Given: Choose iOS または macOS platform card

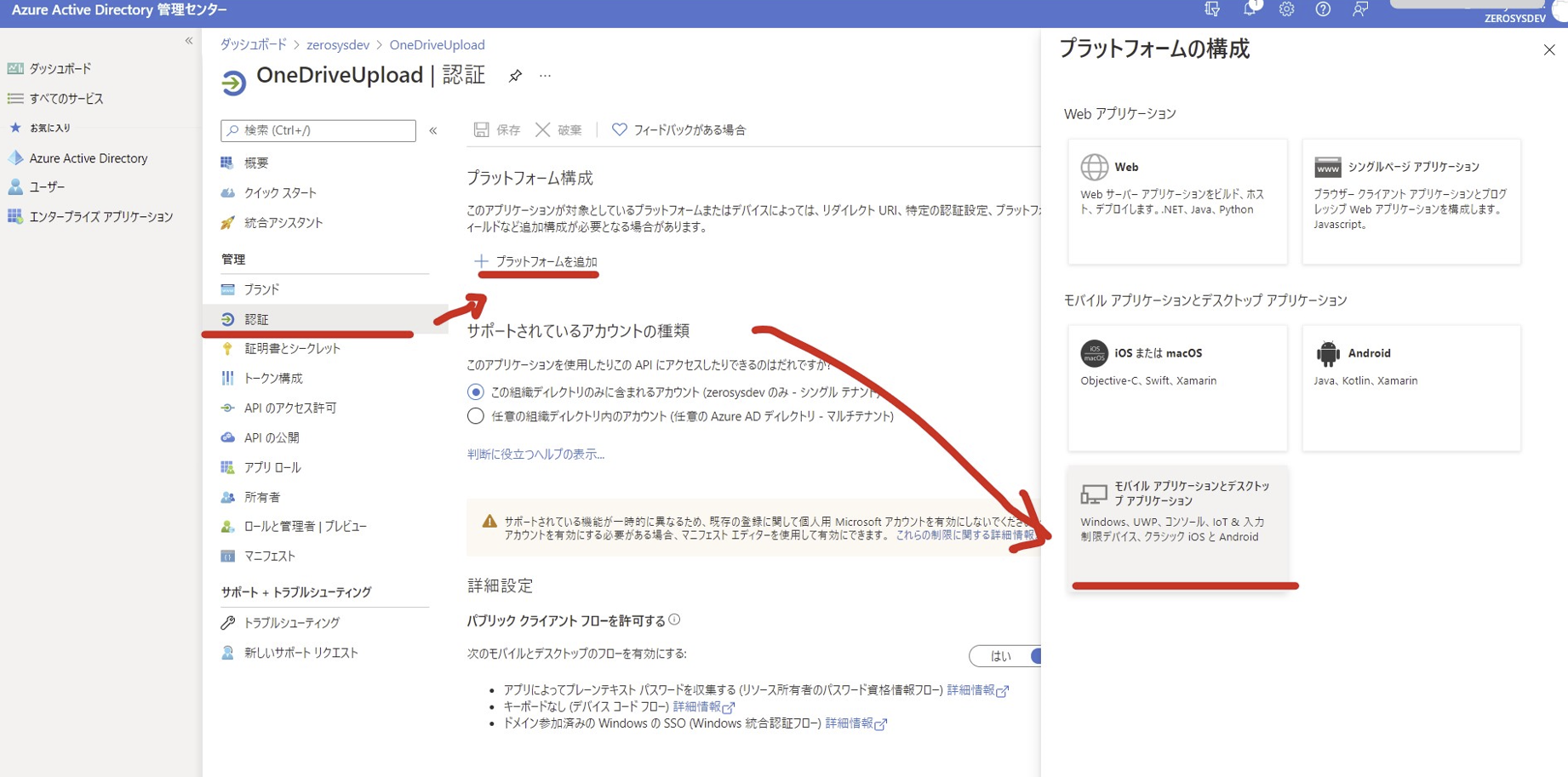Looking at the screenshot, I should click(1177, 387).
